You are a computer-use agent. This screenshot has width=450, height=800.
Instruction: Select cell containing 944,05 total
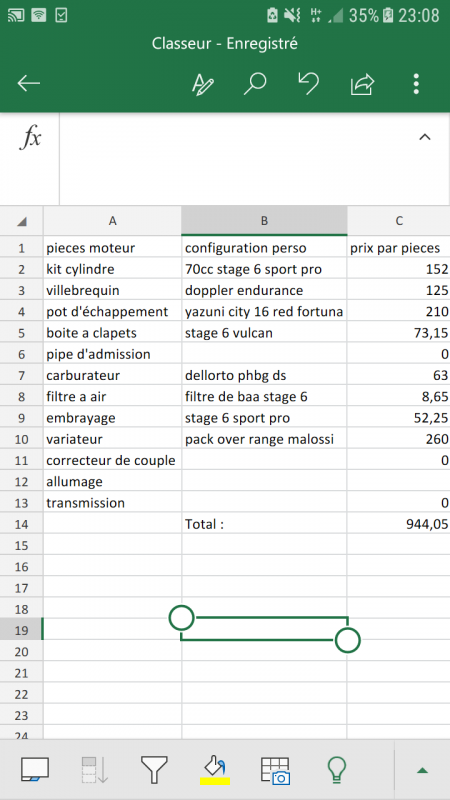(x=398, y=524)
